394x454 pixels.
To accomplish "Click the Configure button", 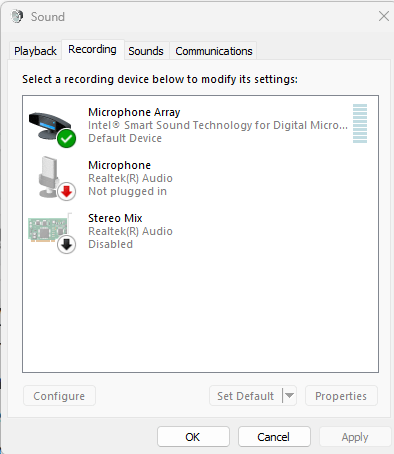I will pos(59,396).
